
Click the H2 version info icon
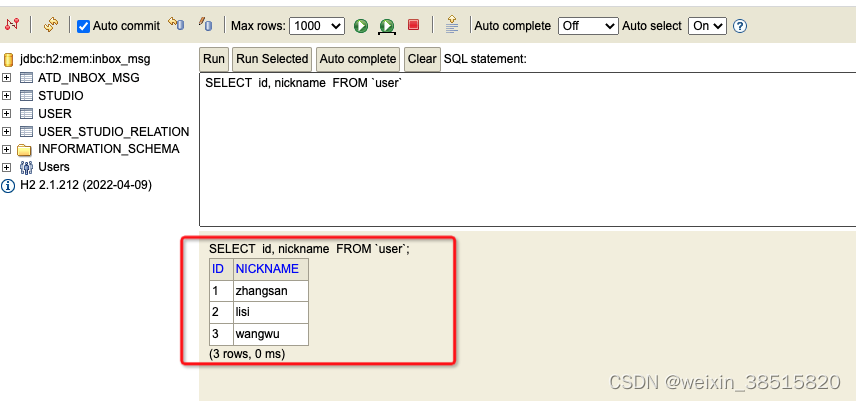8,185
